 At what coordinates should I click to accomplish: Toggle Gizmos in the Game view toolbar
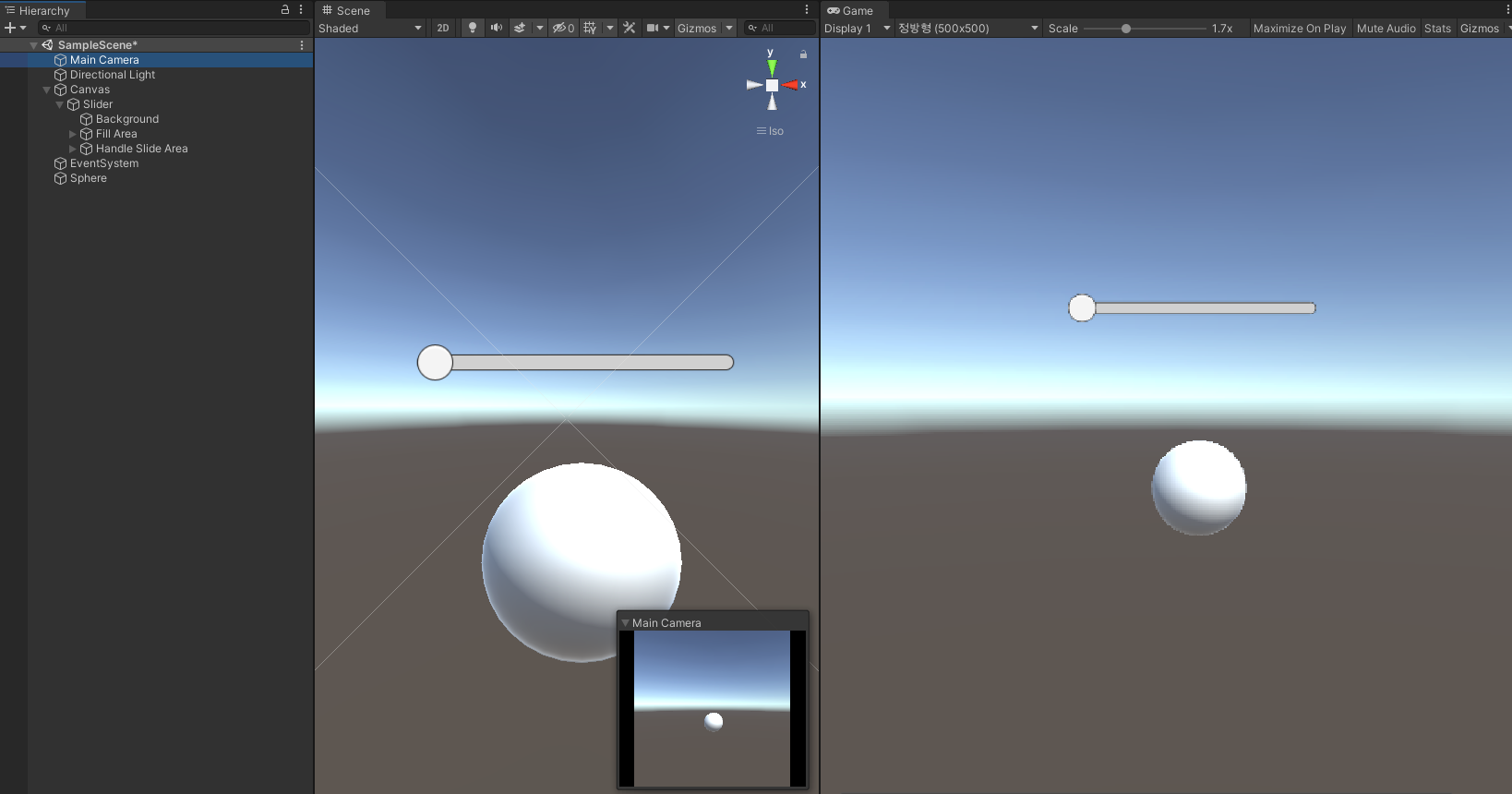coord(1480,28)
